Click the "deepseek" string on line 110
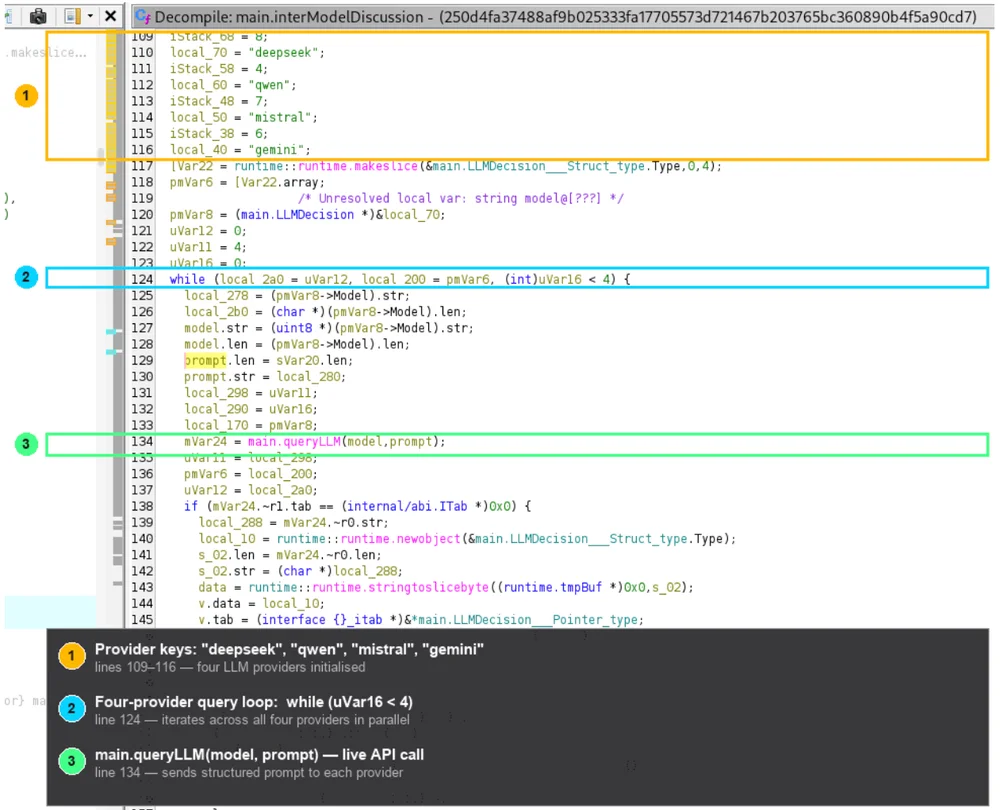Image resolution: width=1000 pixels, height=810 pixels. pyautogui.click(x=283, y=52)
